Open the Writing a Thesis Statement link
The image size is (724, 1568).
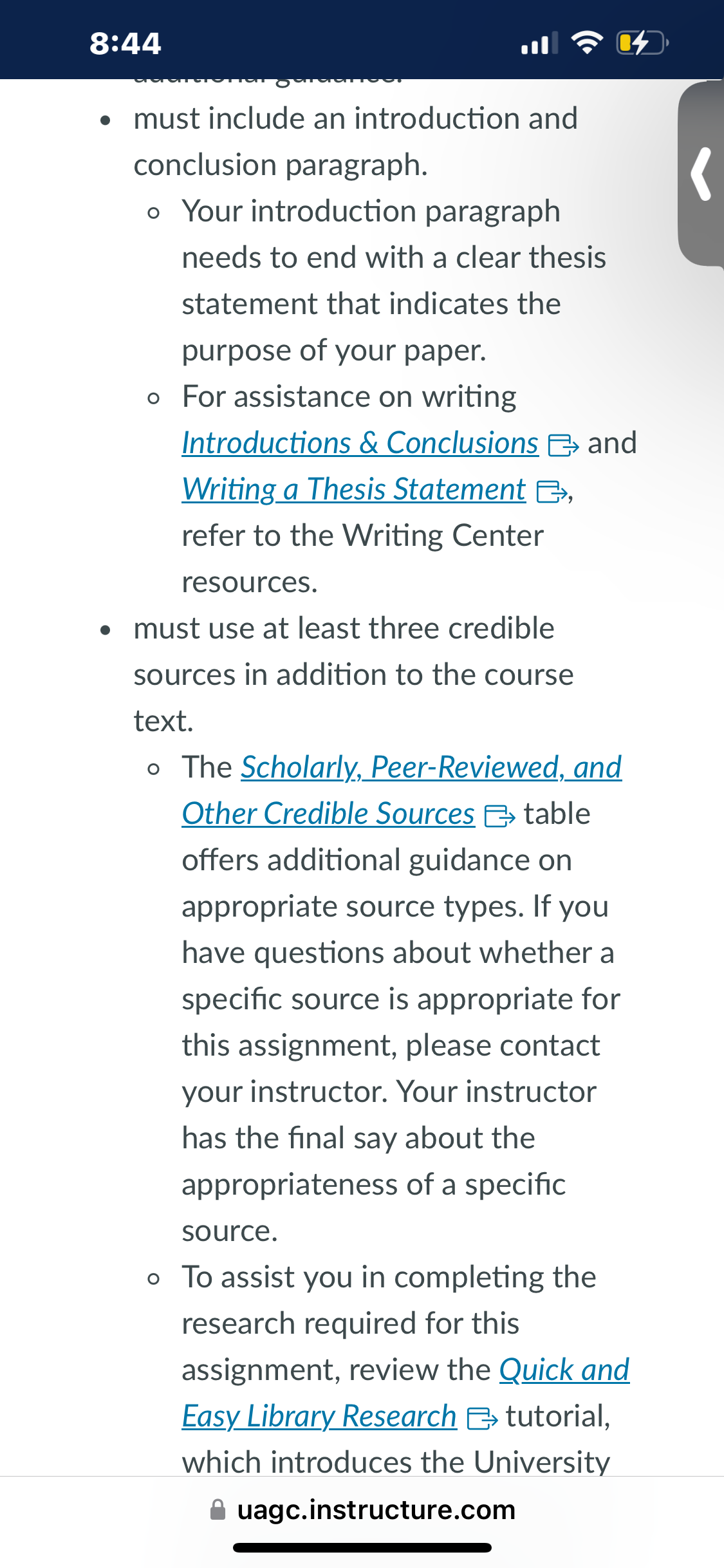354,490
